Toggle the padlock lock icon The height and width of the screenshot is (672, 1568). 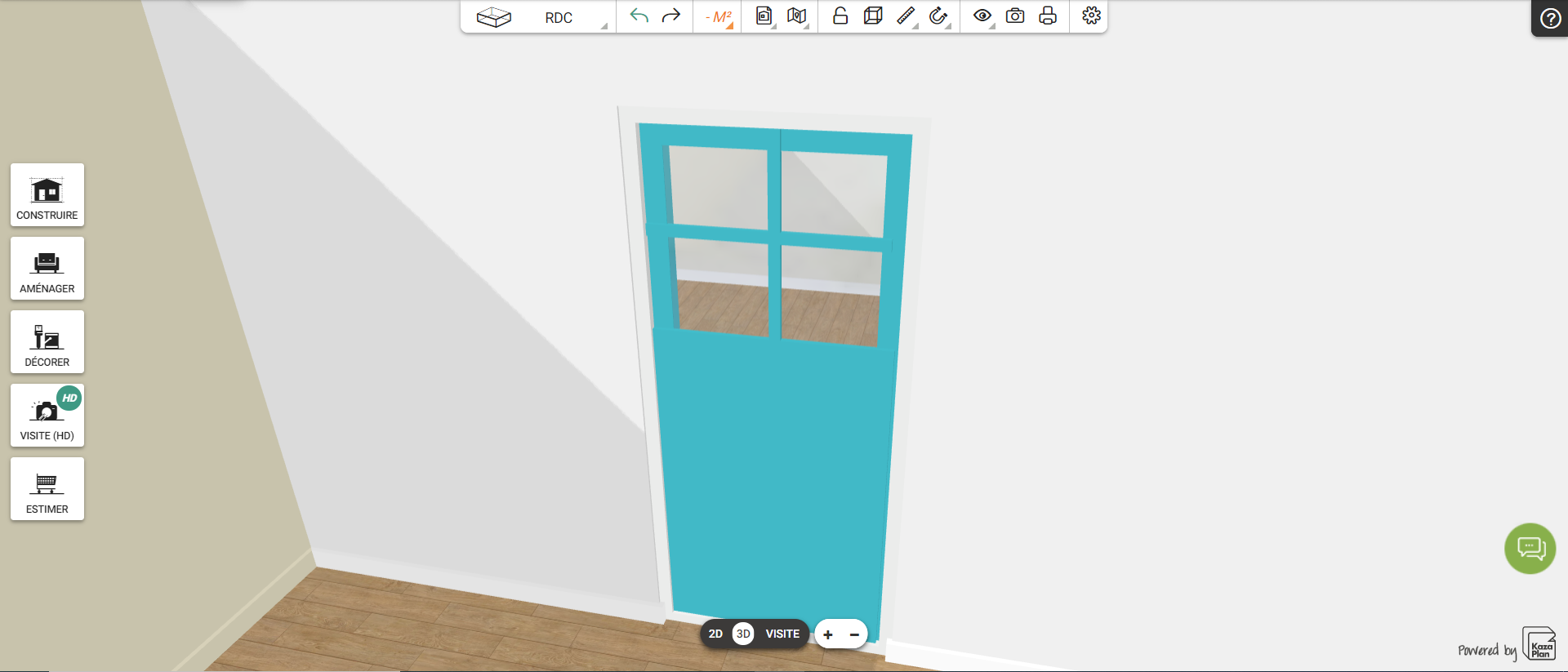(x=840, y=16)
